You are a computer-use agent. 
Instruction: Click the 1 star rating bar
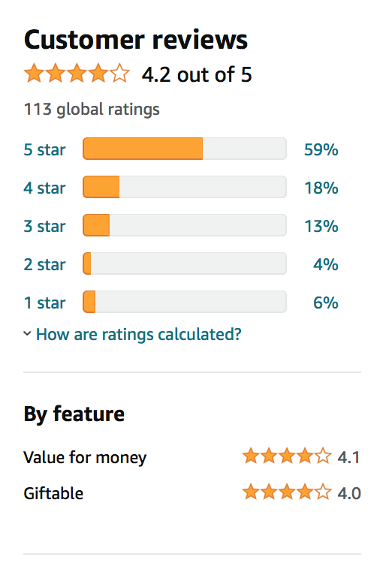point(185,302)
